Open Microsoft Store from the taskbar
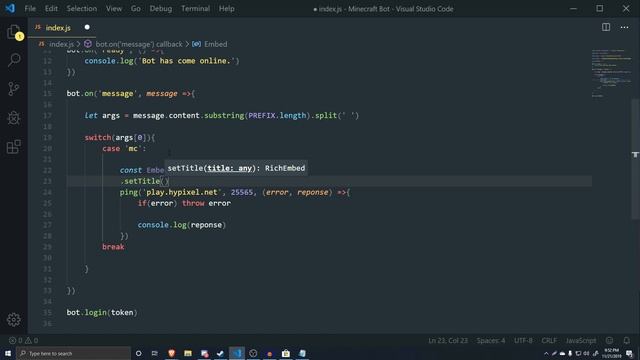This screenshot has width=640, height=360. pos(286,353)
